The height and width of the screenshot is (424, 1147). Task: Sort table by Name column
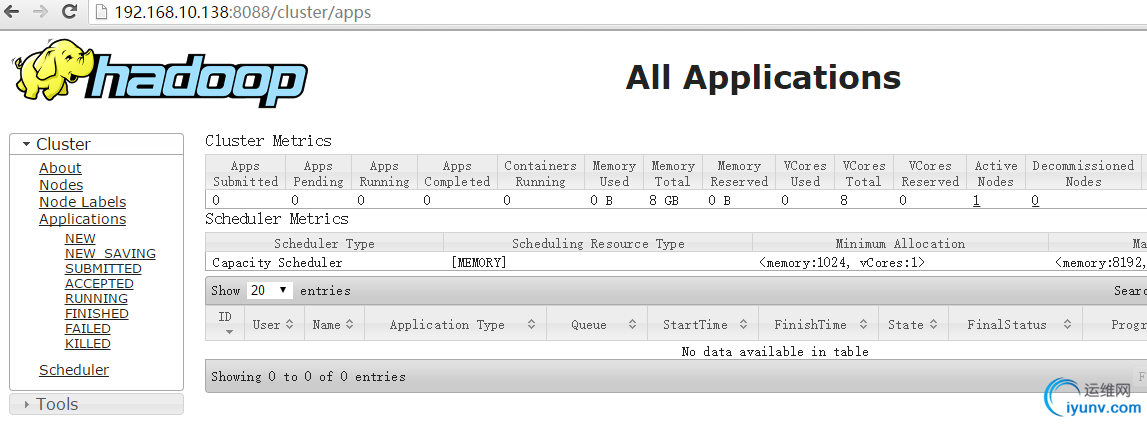[334, 325]
